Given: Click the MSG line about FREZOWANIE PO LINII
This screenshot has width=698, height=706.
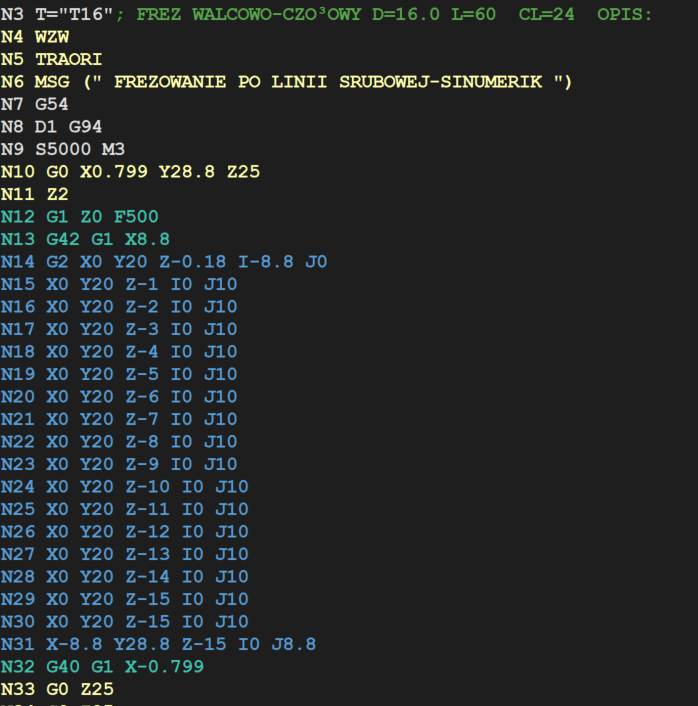Looking at the screenshot, I should tap(285, 82).
